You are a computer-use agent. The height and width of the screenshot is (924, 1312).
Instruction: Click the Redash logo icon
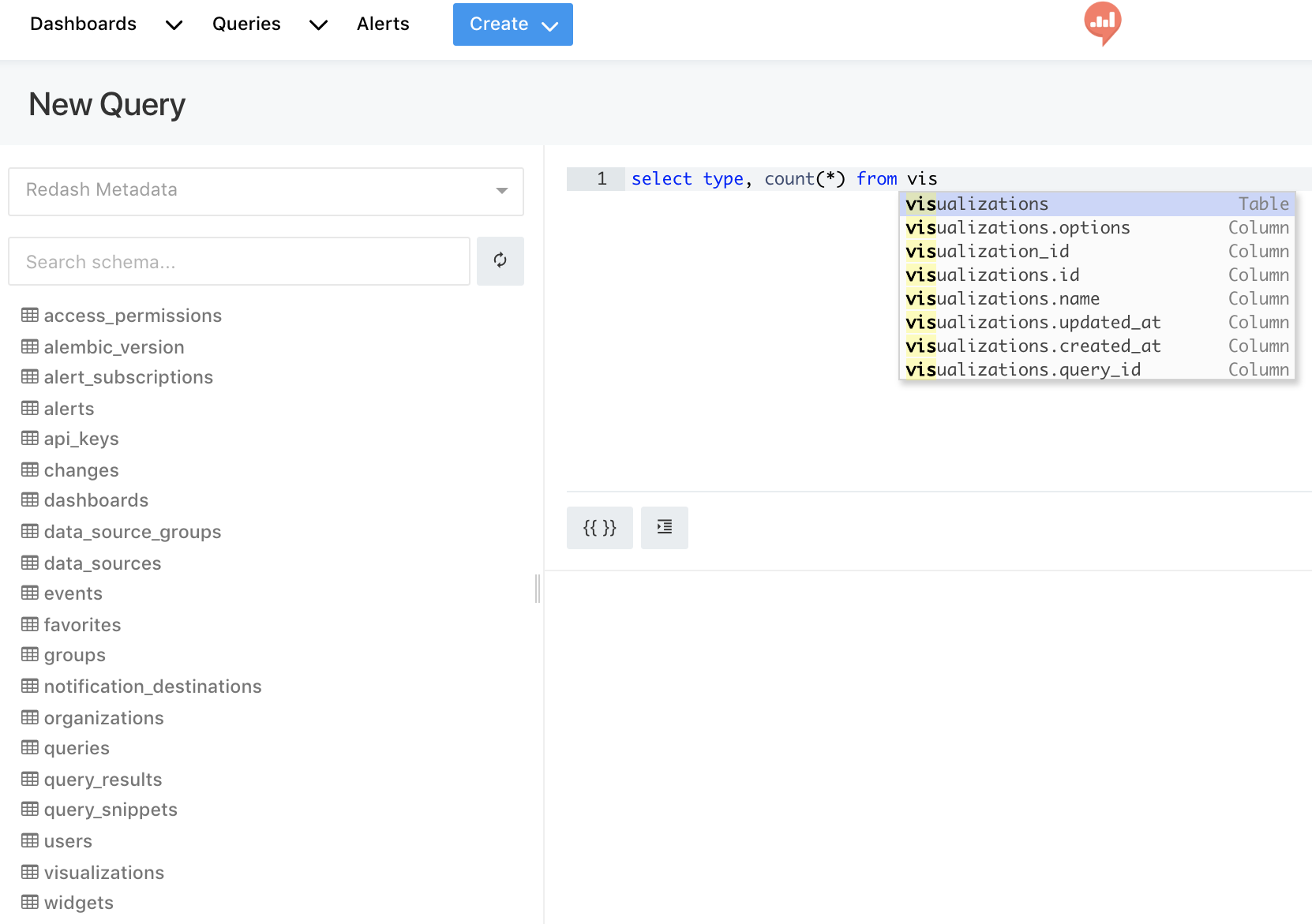click(x=1102, y=23)
